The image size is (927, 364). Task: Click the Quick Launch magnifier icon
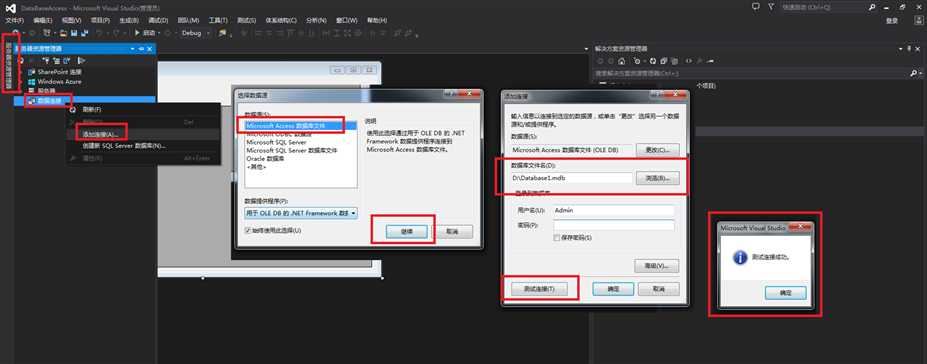(x=872, y=7)
